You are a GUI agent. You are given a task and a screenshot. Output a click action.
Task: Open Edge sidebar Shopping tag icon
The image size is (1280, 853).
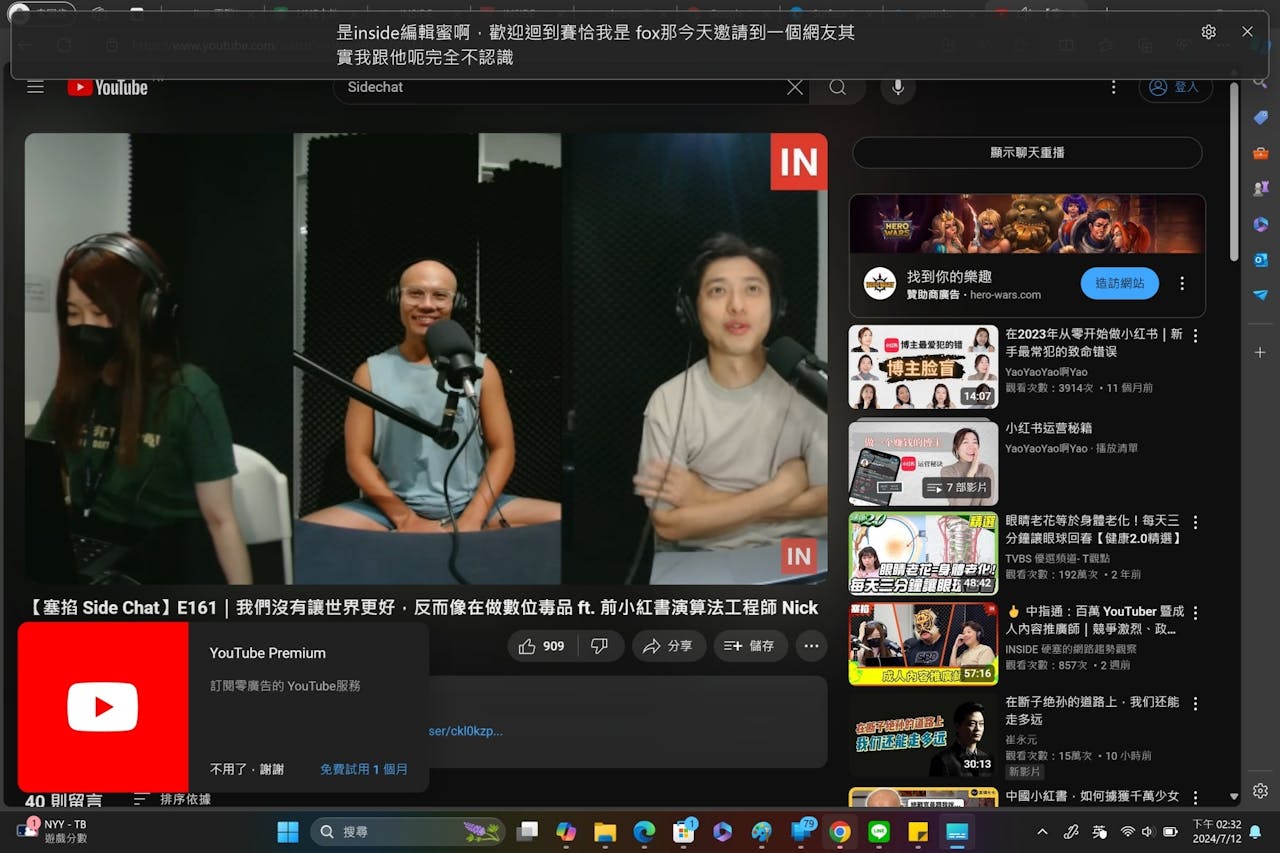tap(1260, 117)
